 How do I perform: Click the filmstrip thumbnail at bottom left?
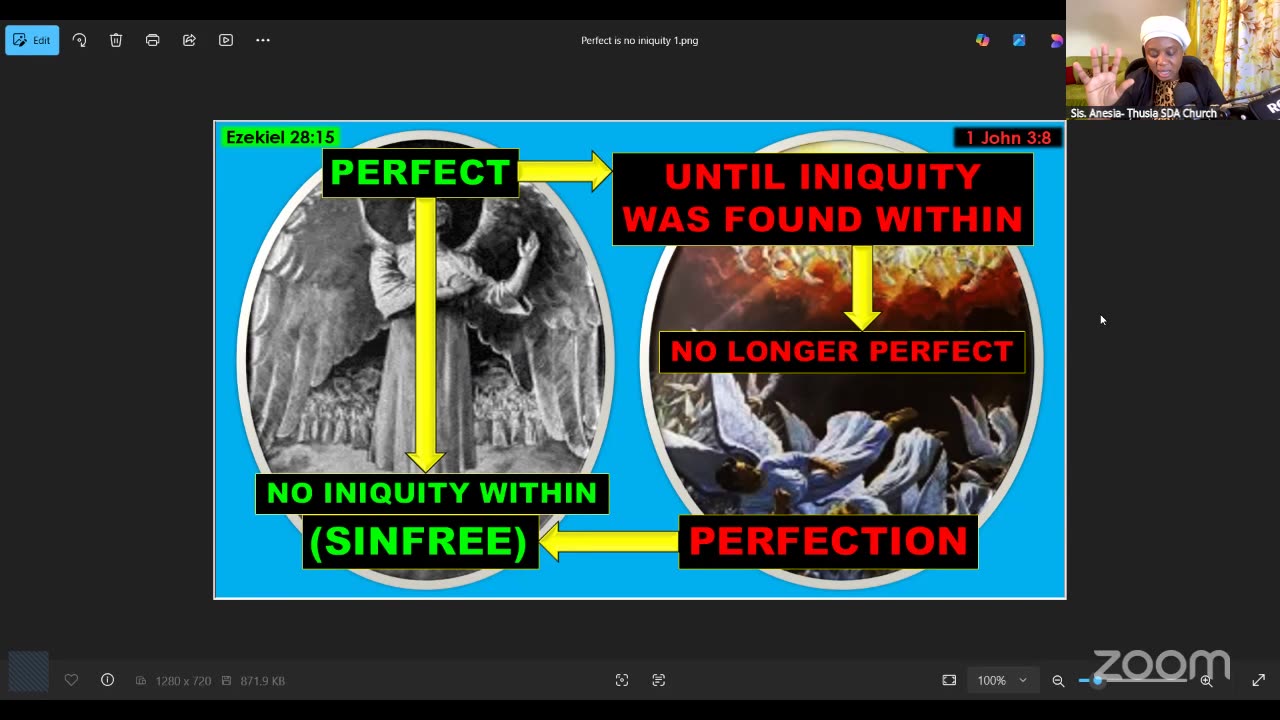tap(28, 672)
